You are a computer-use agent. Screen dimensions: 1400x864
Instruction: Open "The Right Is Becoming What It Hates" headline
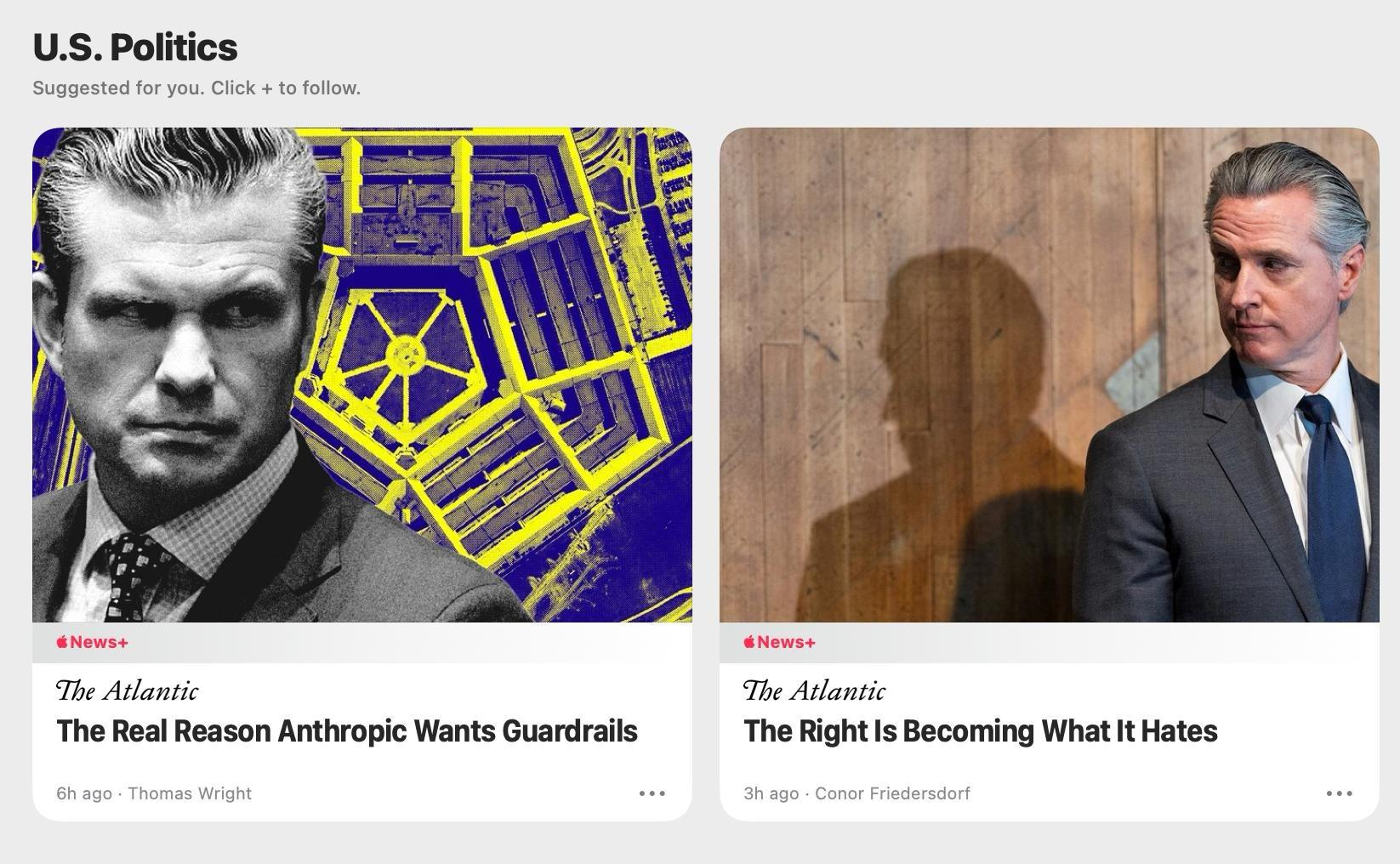tap(981, 731)
